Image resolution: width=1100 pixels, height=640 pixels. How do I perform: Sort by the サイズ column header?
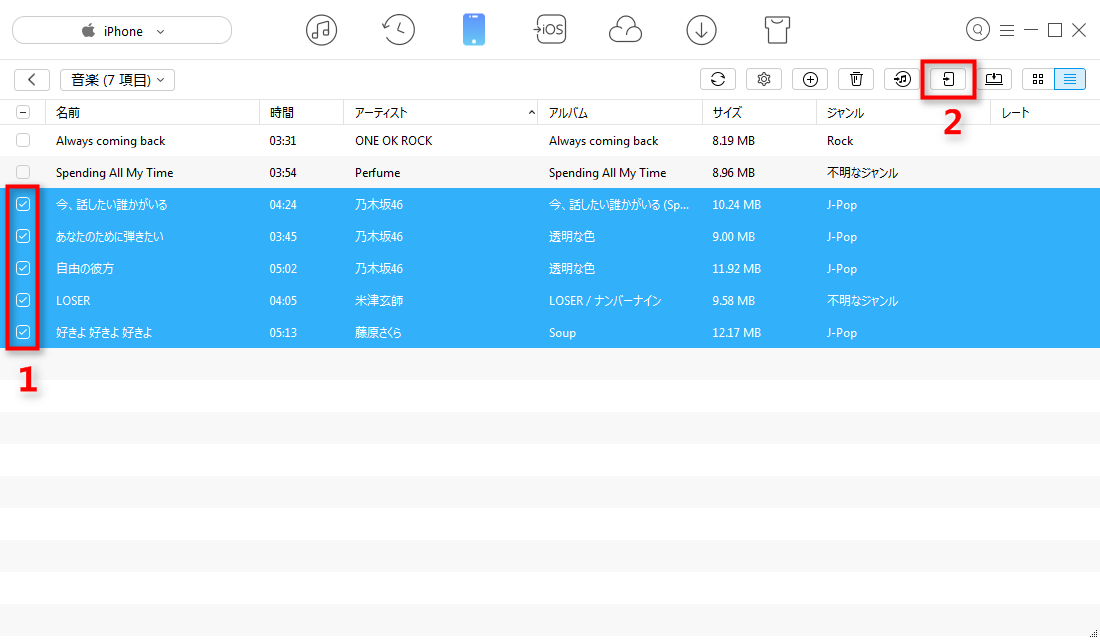point(759,112)
